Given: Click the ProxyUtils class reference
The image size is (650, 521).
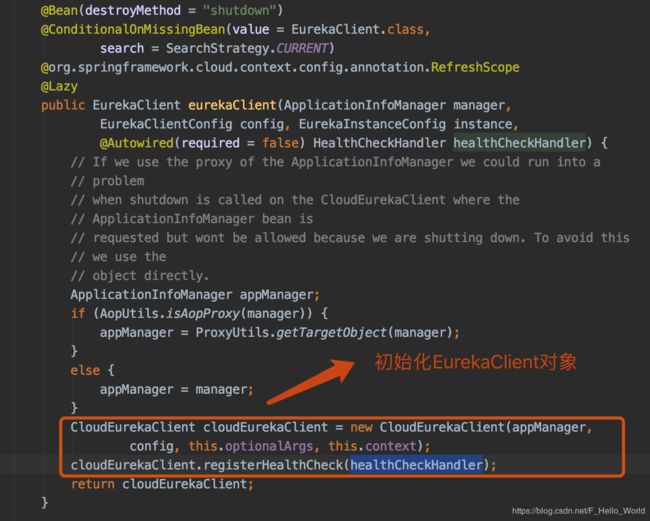Looking at the screenshot, I should [232, 332].
